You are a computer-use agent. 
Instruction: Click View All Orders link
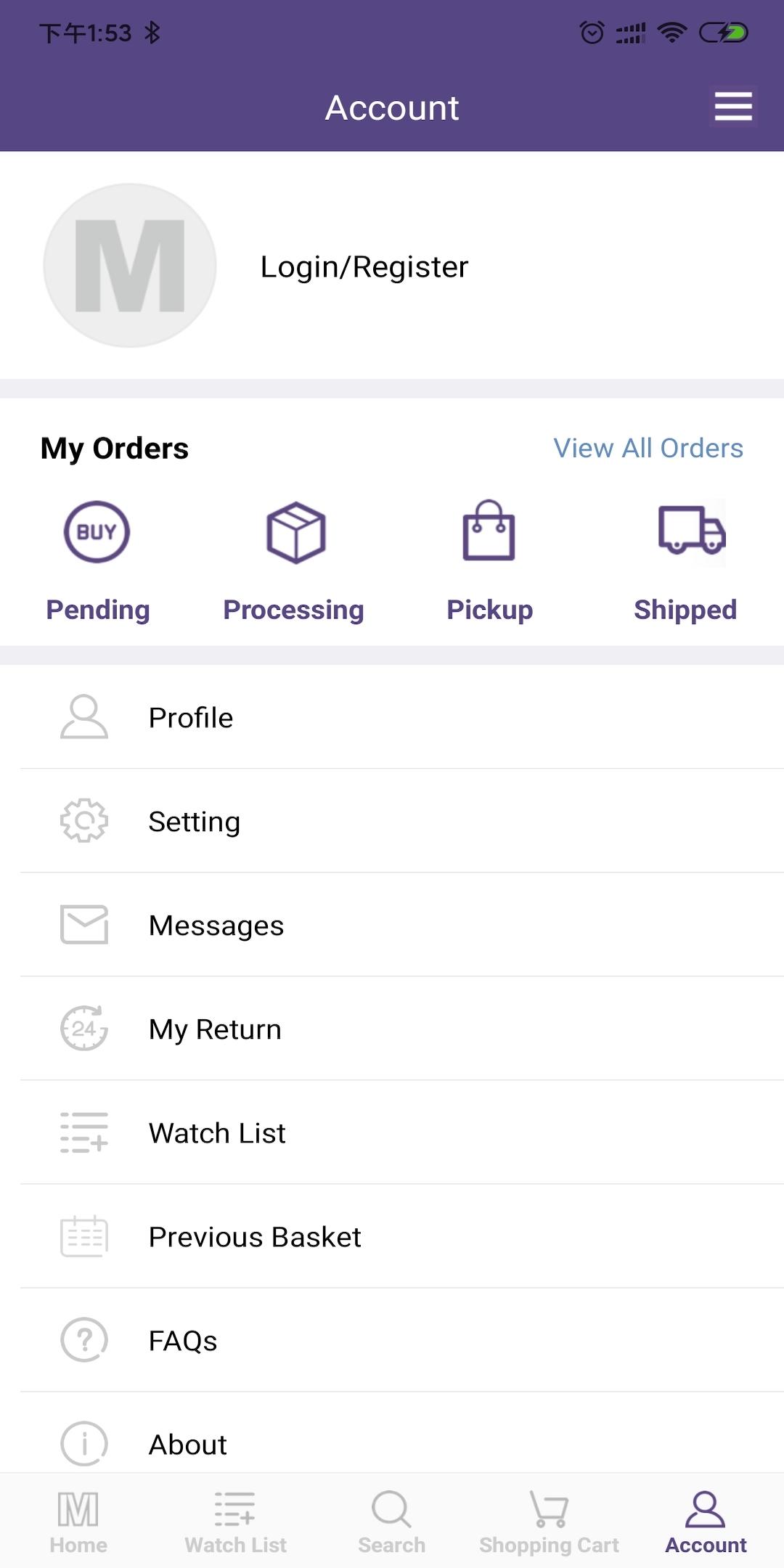[648, 448]
